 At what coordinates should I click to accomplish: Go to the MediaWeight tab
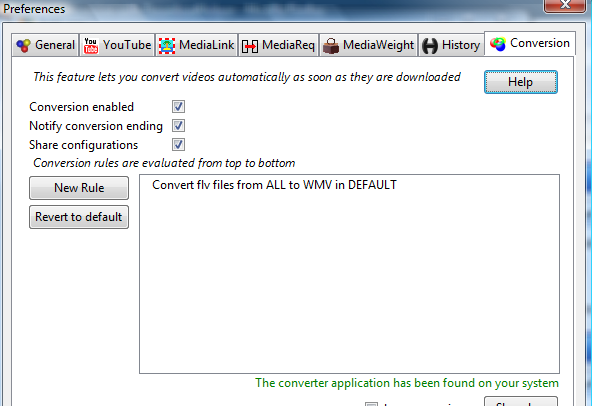pyautogui.click(x=368, y=45)
